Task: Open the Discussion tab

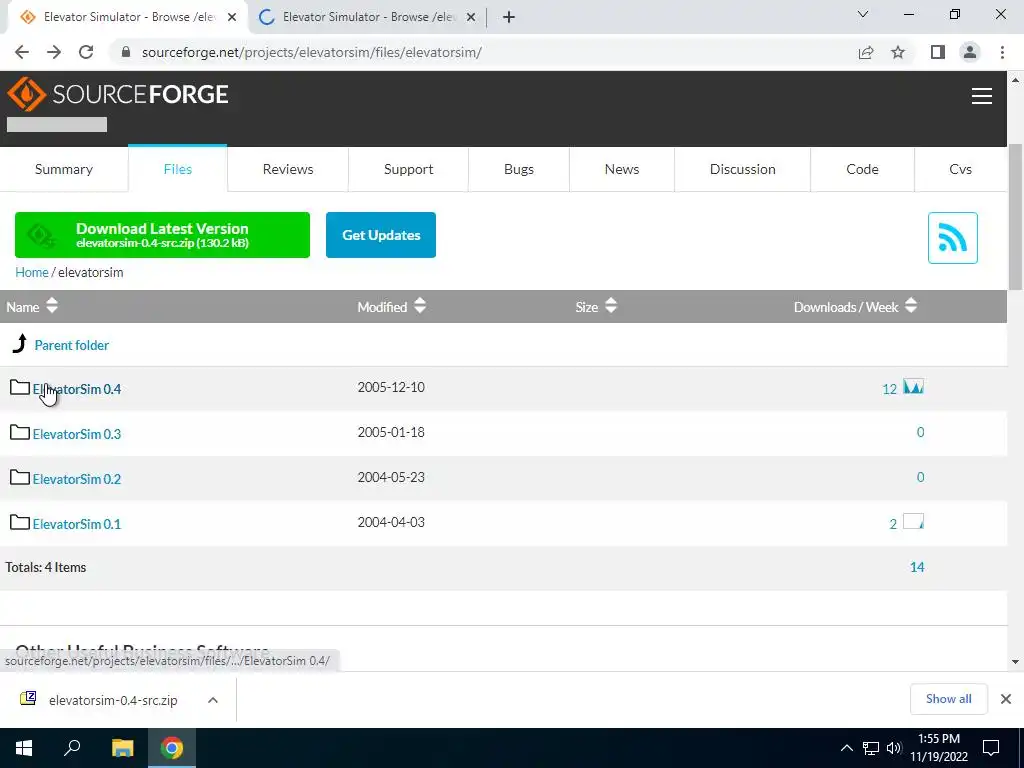Action: pyautogui.click(x=743, y=169)
